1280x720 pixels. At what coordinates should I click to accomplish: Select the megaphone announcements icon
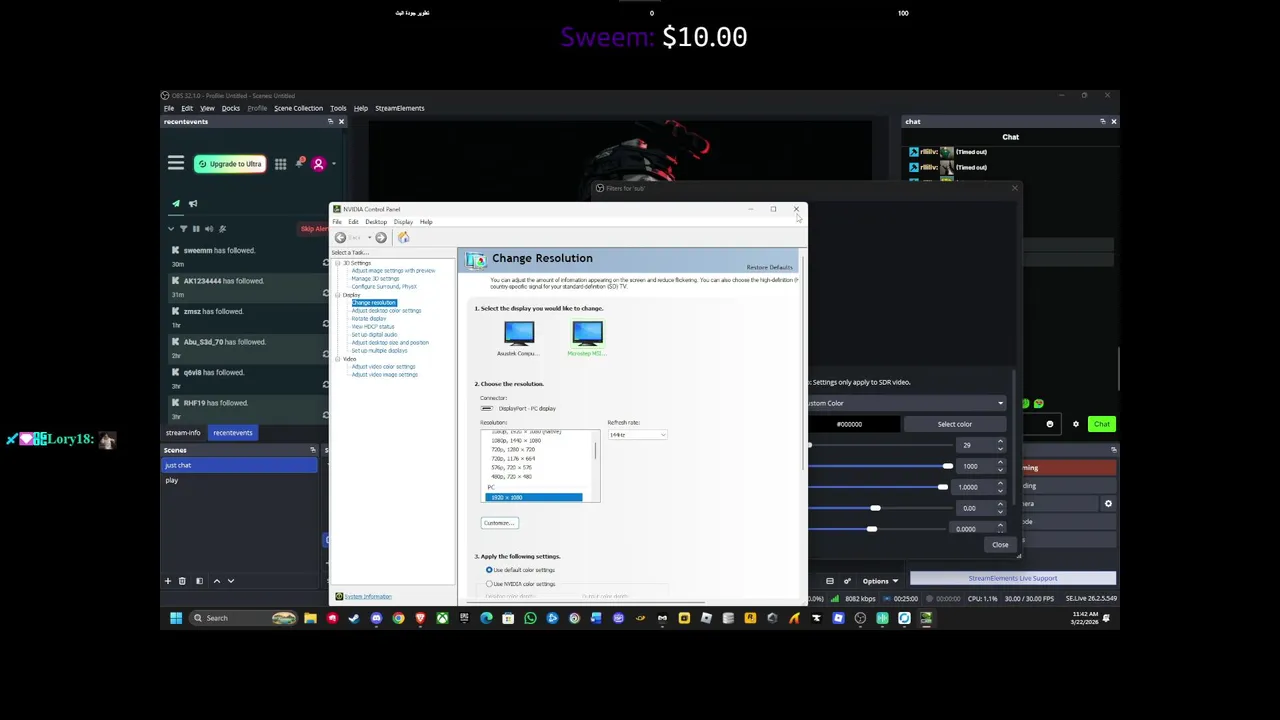pos(193,204)
